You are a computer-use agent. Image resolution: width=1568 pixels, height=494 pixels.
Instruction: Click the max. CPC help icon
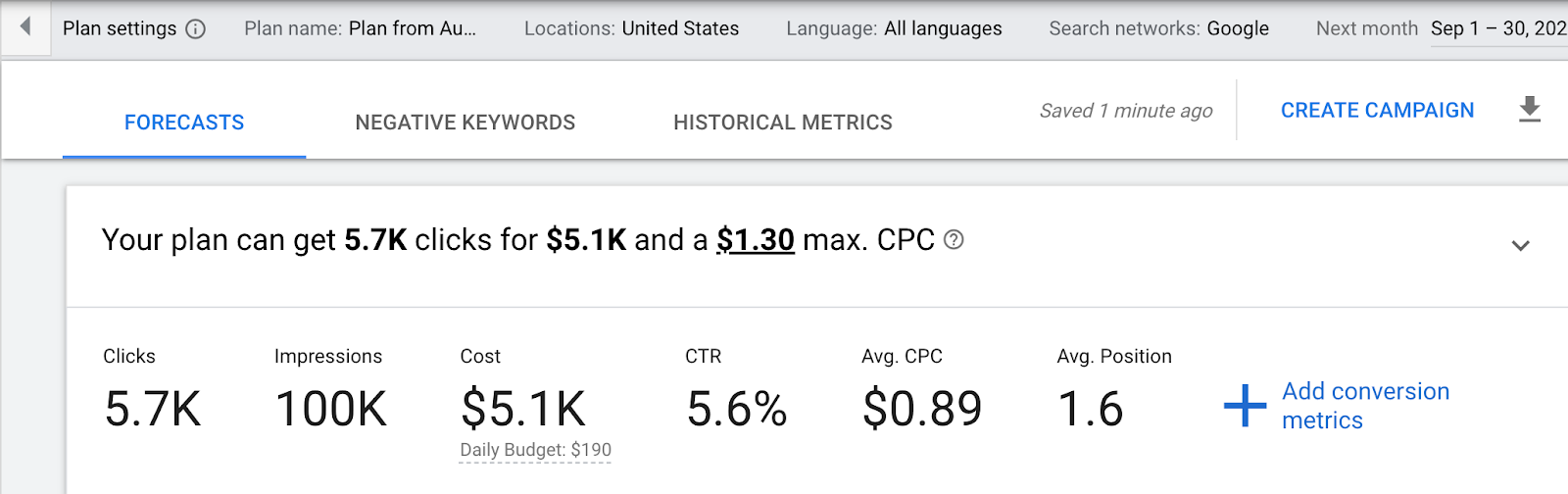[954, 240]
